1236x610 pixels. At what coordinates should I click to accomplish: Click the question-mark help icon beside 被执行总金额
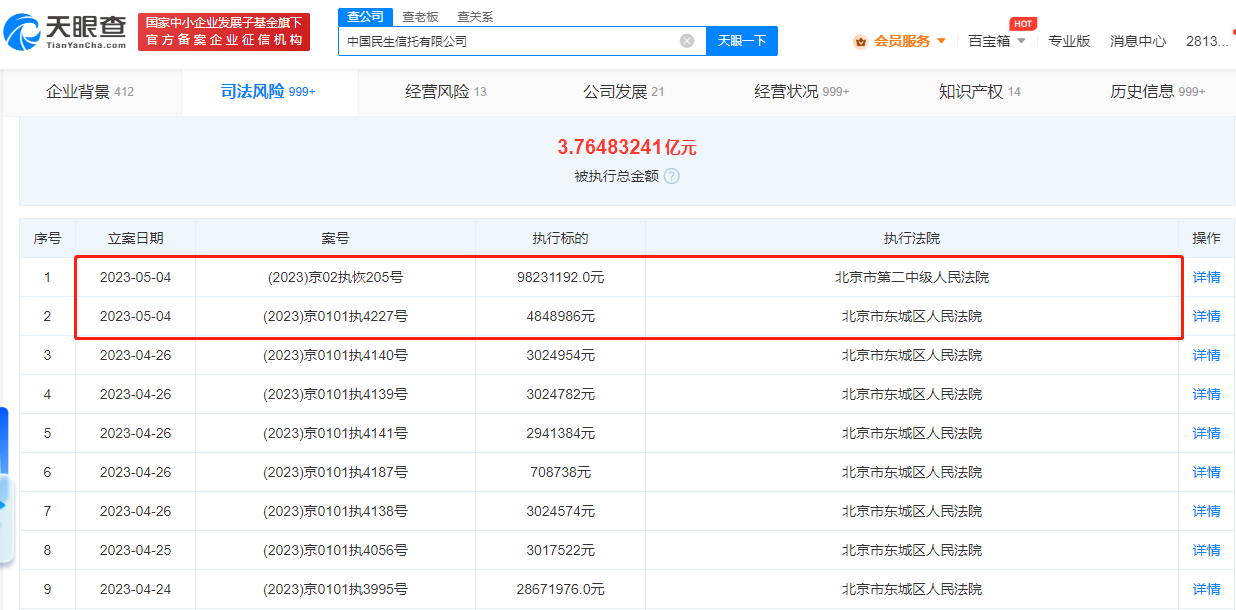click(673, 176)
